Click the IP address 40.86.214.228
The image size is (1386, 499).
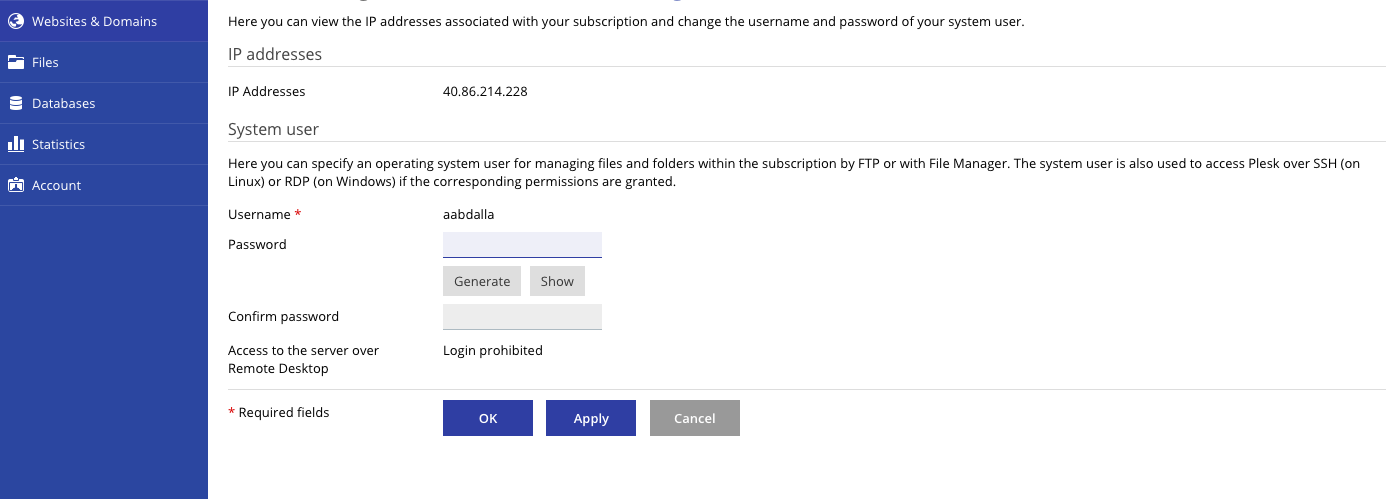pyautogui.click(x=485, y=91)
